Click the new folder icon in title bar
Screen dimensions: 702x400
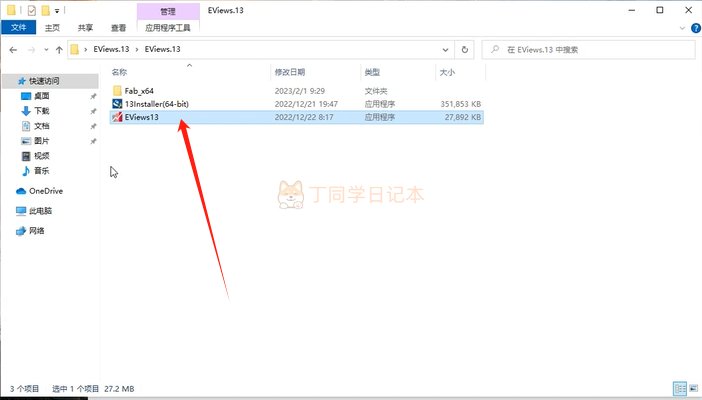[45, 10]
